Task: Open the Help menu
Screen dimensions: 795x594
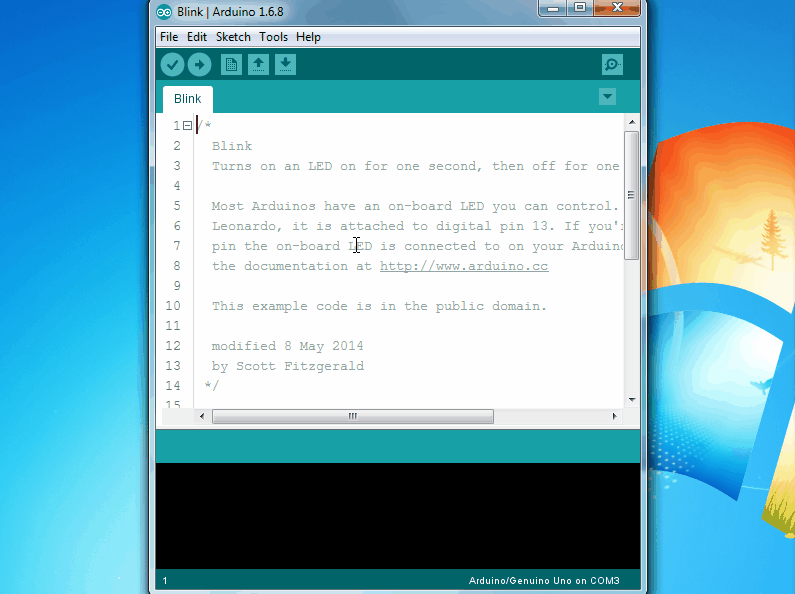Action: click(309, 37)
